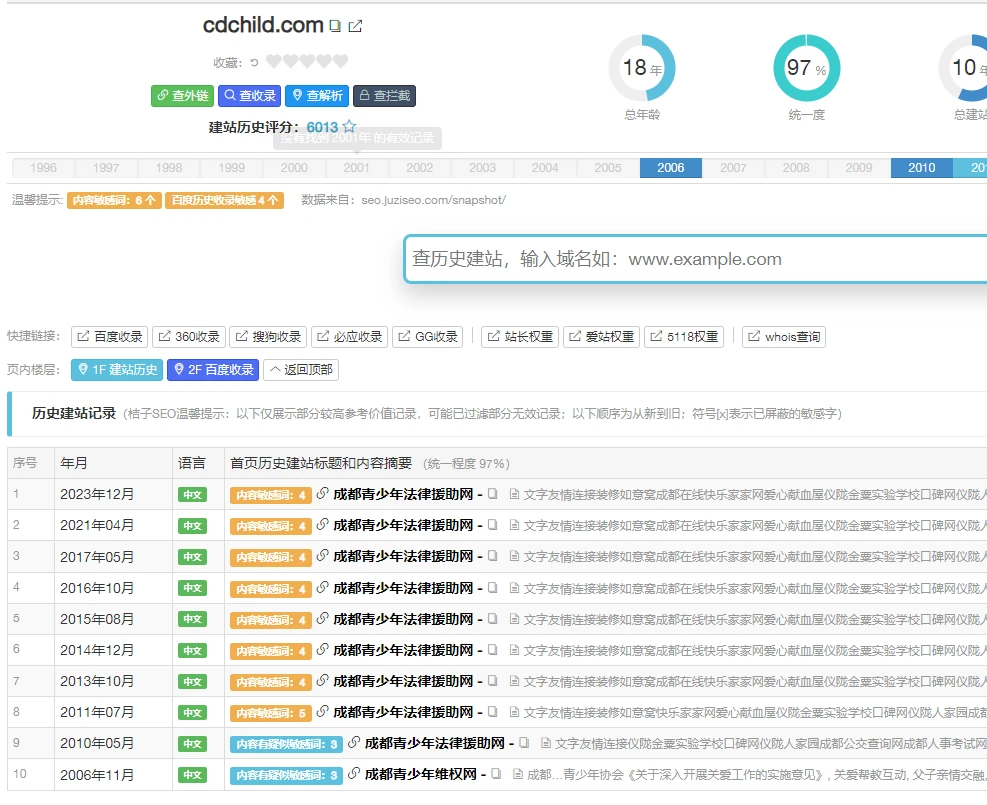Click the star icon next to score 6013
The width and height of the screenshot is (987, 805).
coord(349,127)
